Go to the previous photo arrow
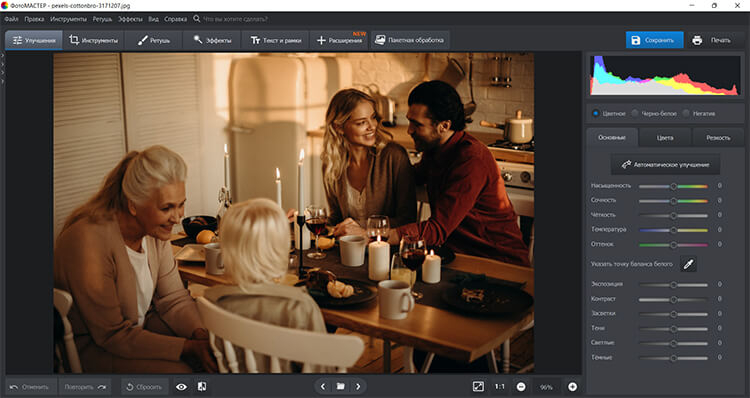Image resolution: width=750 pixels, height=398 pixels. coord(323,386)
